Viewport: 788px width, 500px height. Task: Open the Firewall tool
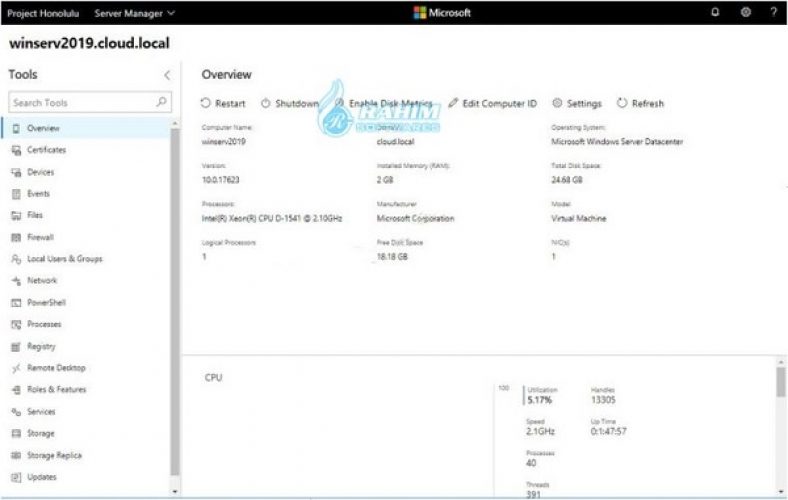click(40, 237)
